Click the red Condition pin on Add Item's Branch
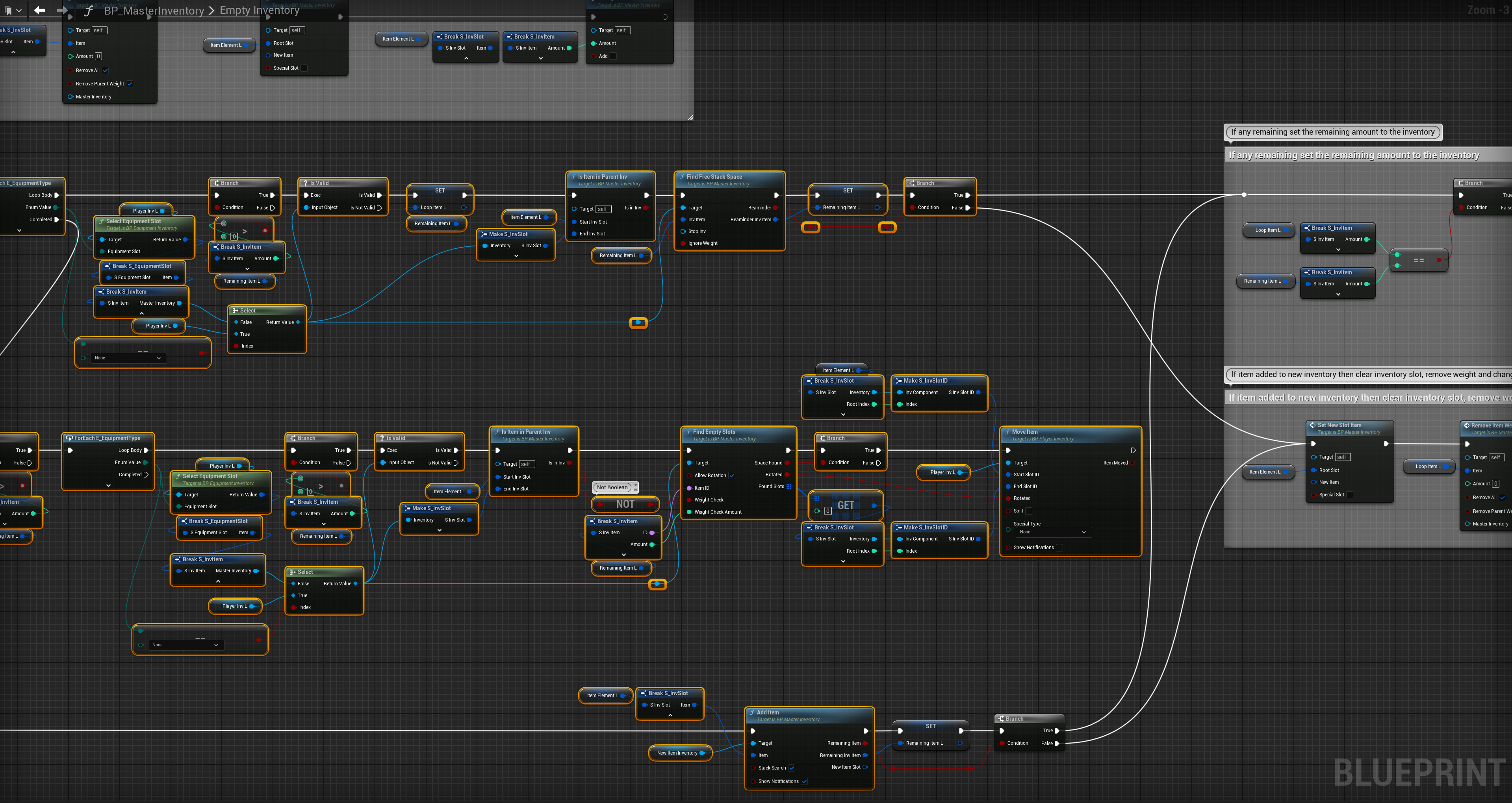Viewport: 1512px width, 803px height. 1002,743
